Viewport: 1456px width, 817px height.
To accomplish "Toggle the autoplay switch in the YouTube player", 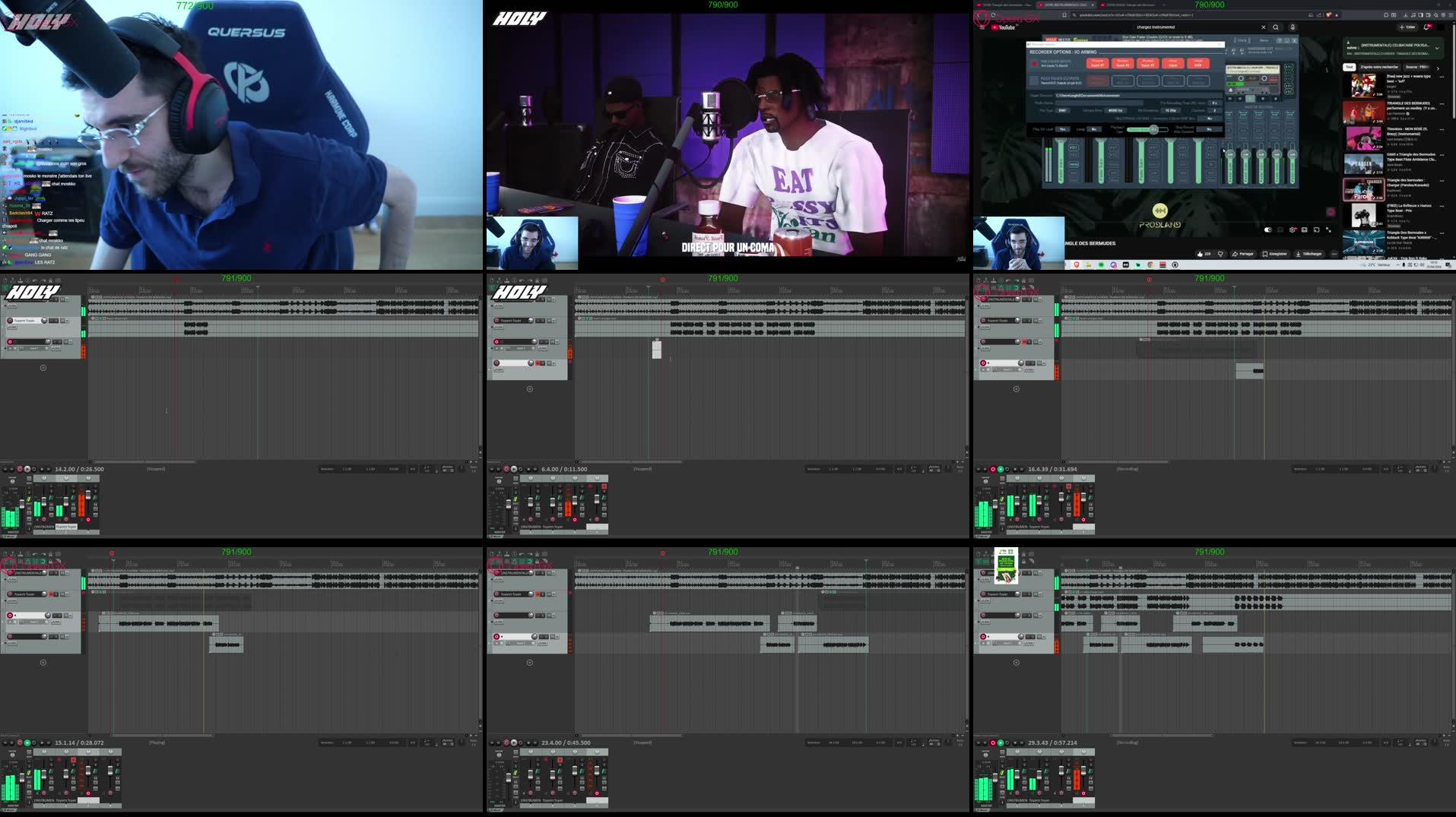I will pos(1268,230).
